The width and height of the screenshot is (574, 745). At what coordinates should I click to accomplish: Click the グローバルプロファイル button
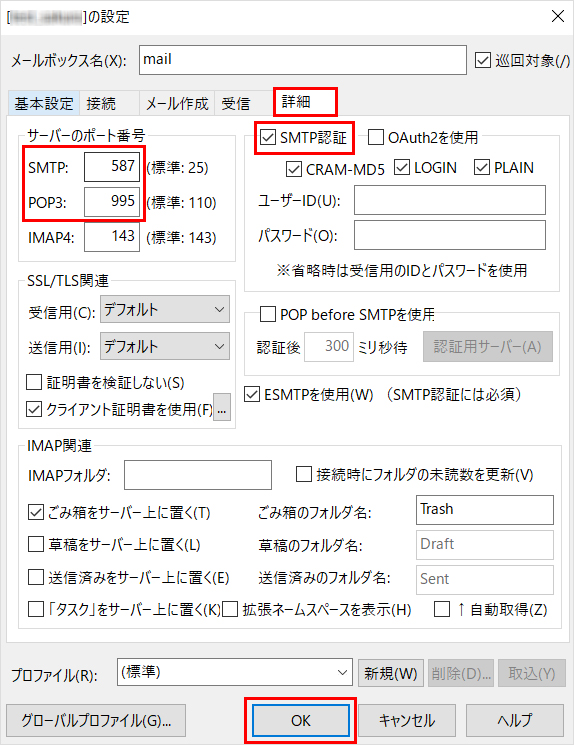point(96,720)
